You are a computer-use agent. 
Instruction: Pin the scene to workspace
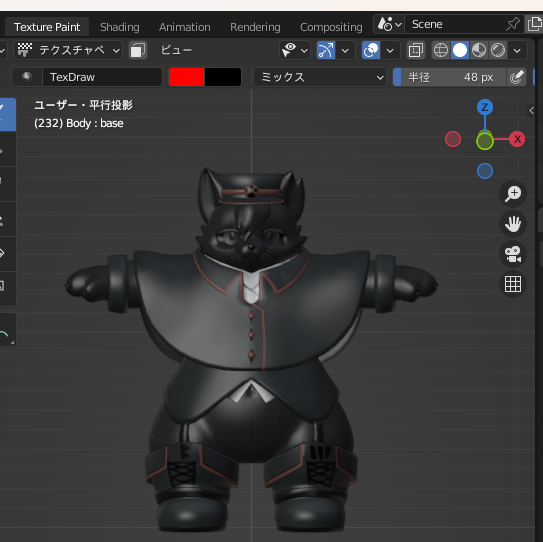pyautogui.click(x=513, y=24)
